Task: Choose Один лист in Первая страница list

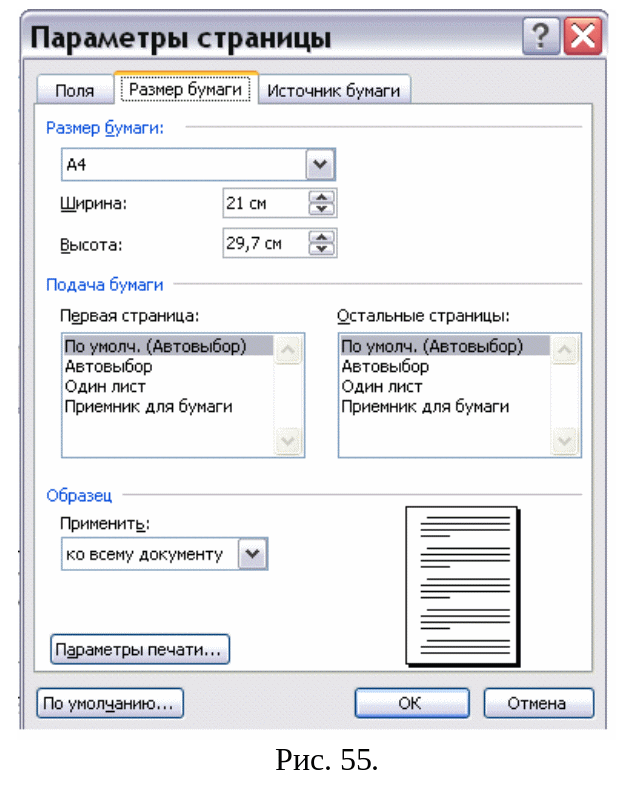Action: coord(105,387)
